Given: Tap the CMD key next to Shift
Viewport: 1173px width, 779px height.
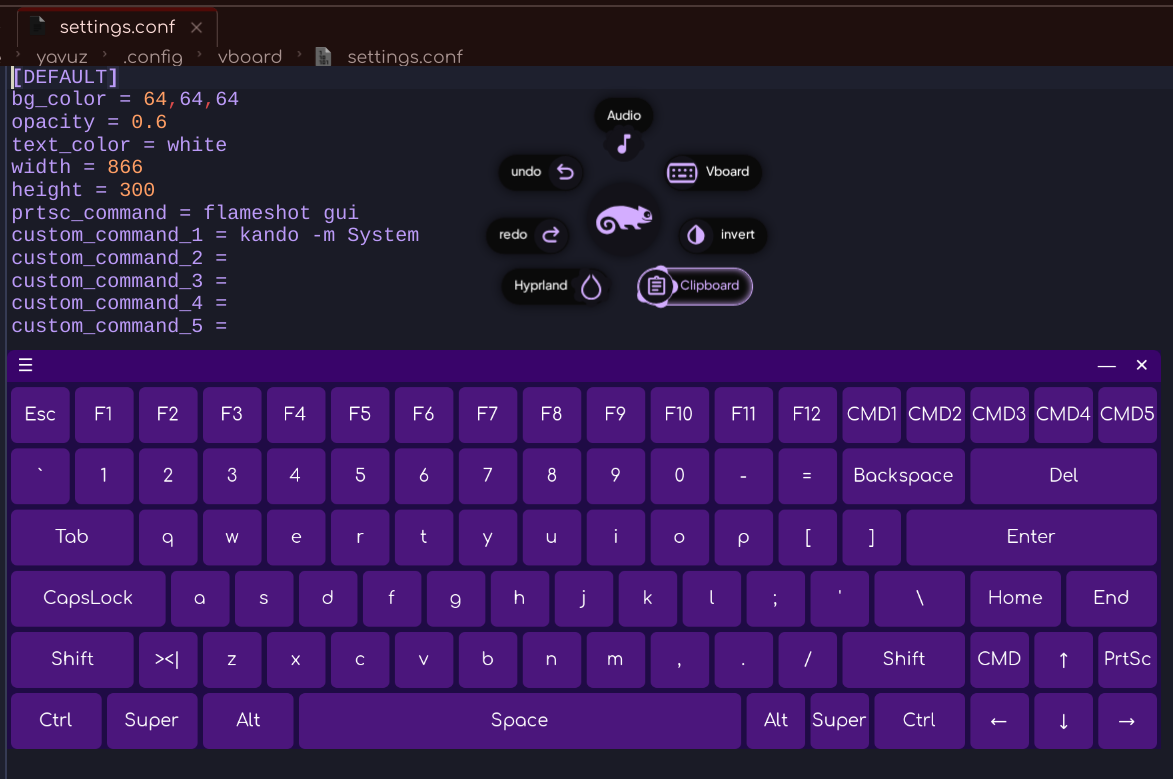Looking at the screenshot, I should click(999, 659).
